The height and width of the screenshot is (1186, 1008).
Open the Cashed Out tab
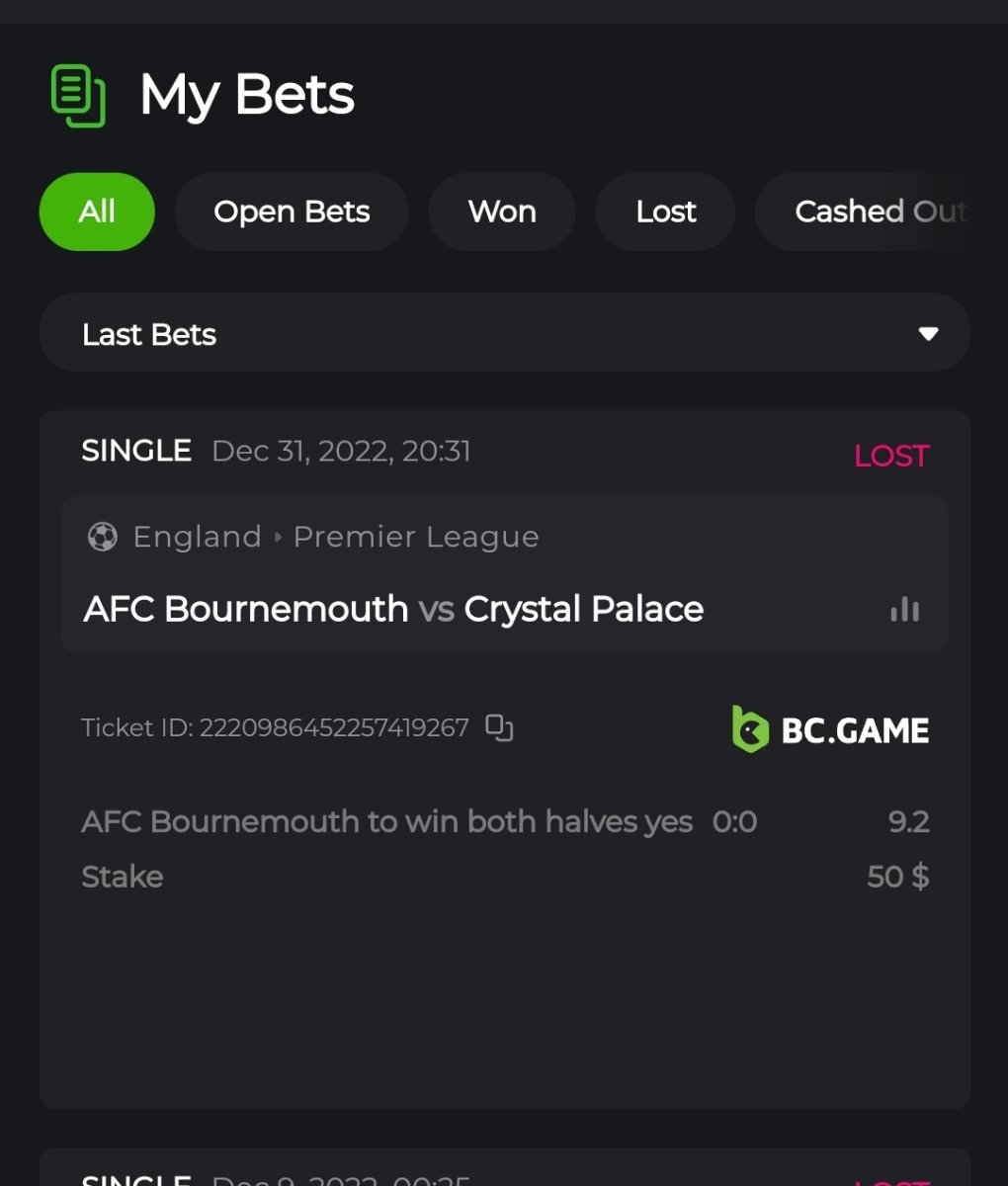coord(880,212)
